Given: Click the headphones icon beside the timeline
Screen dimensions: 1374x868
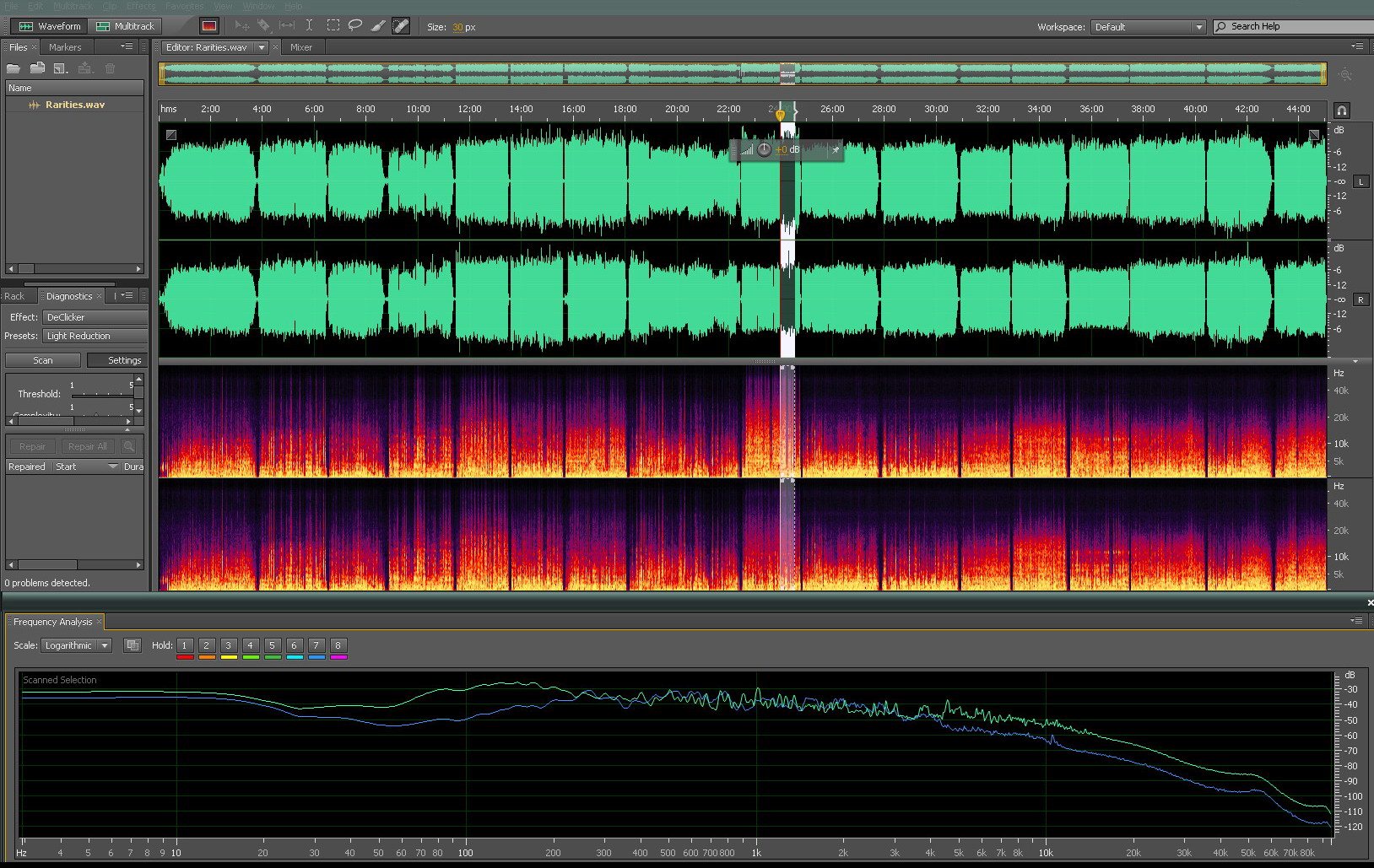Looking at the screenshot, I should 1341,111.
